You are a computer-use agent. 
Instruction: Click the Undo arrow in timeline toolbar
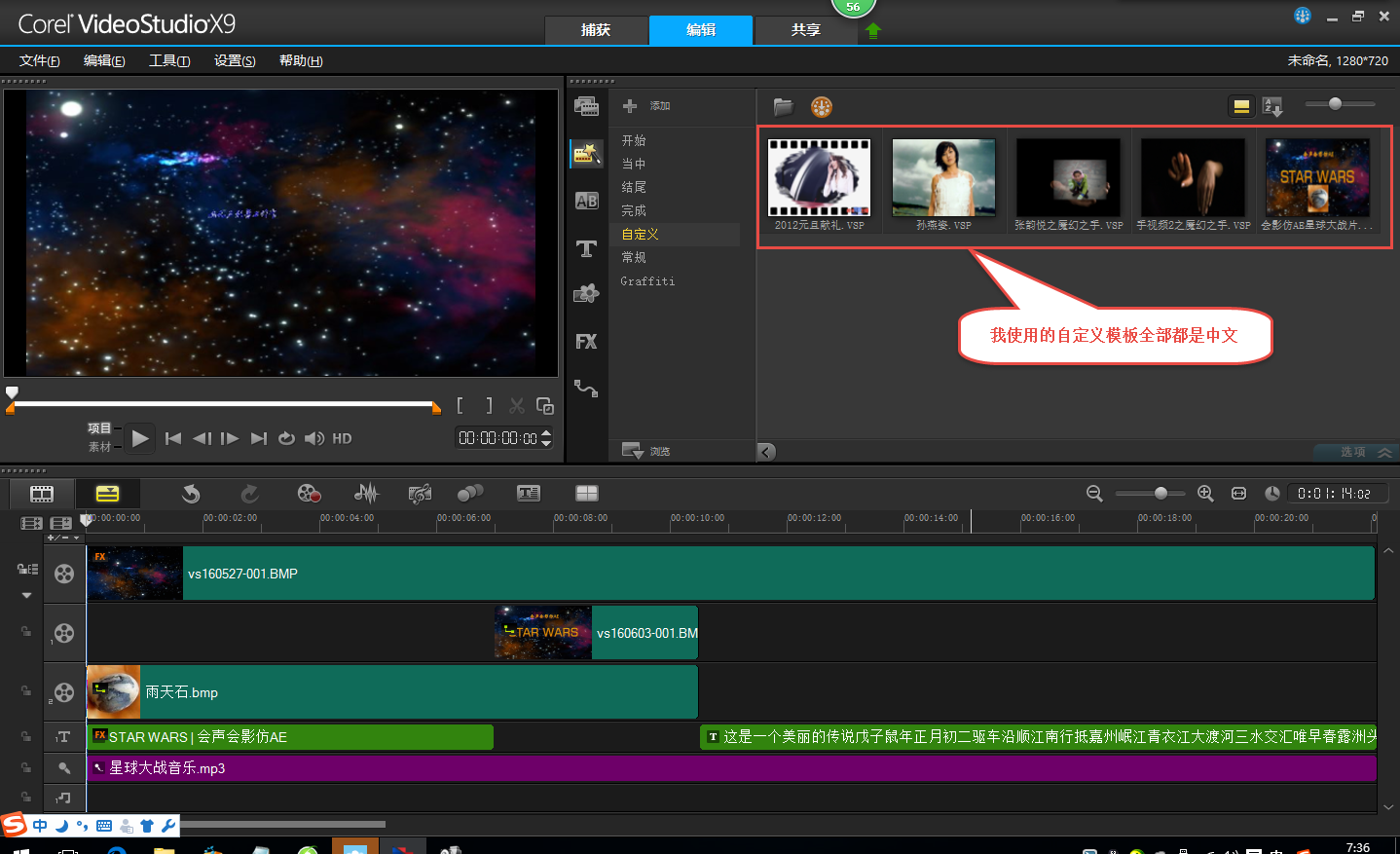(x=191, y=494)
